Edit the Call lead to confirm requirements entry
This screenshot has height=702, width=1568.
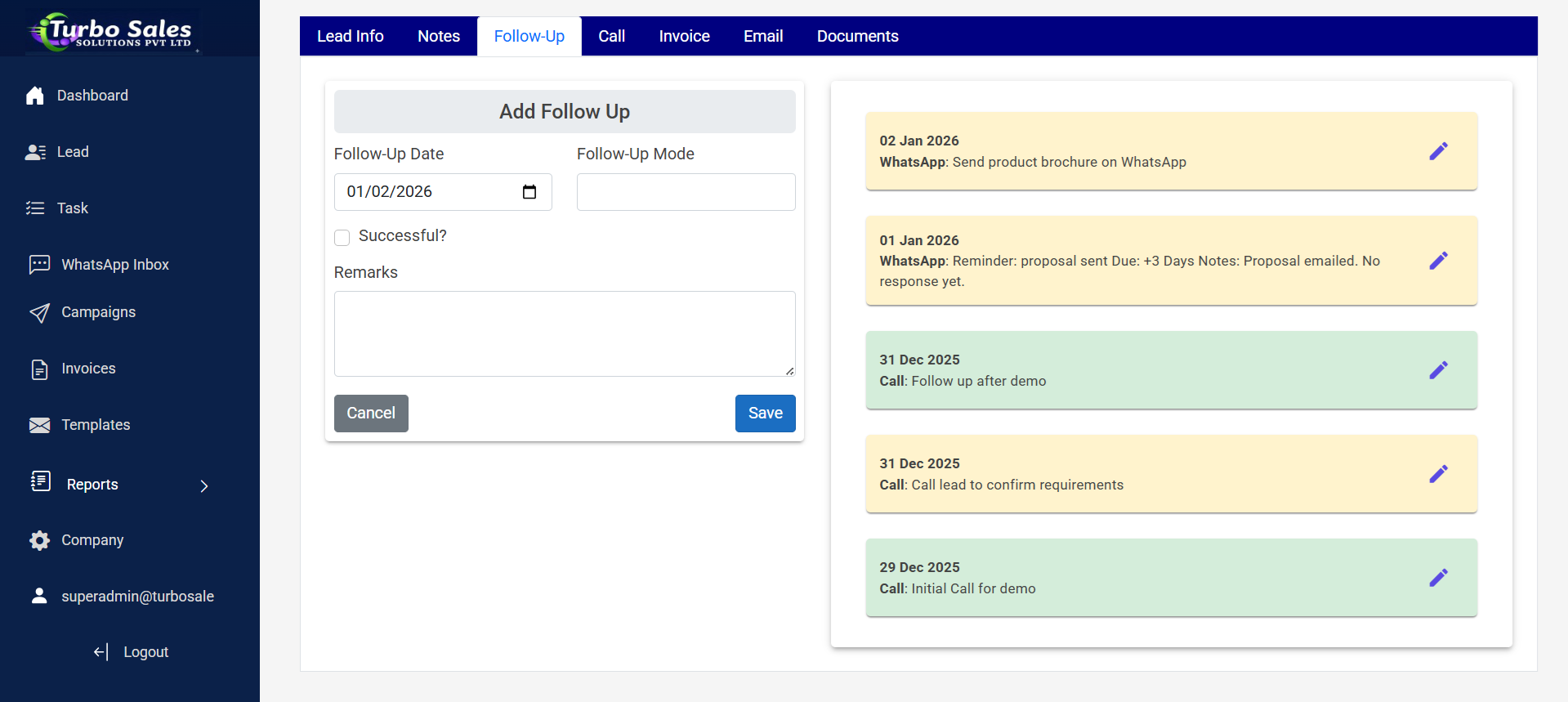1438,474
